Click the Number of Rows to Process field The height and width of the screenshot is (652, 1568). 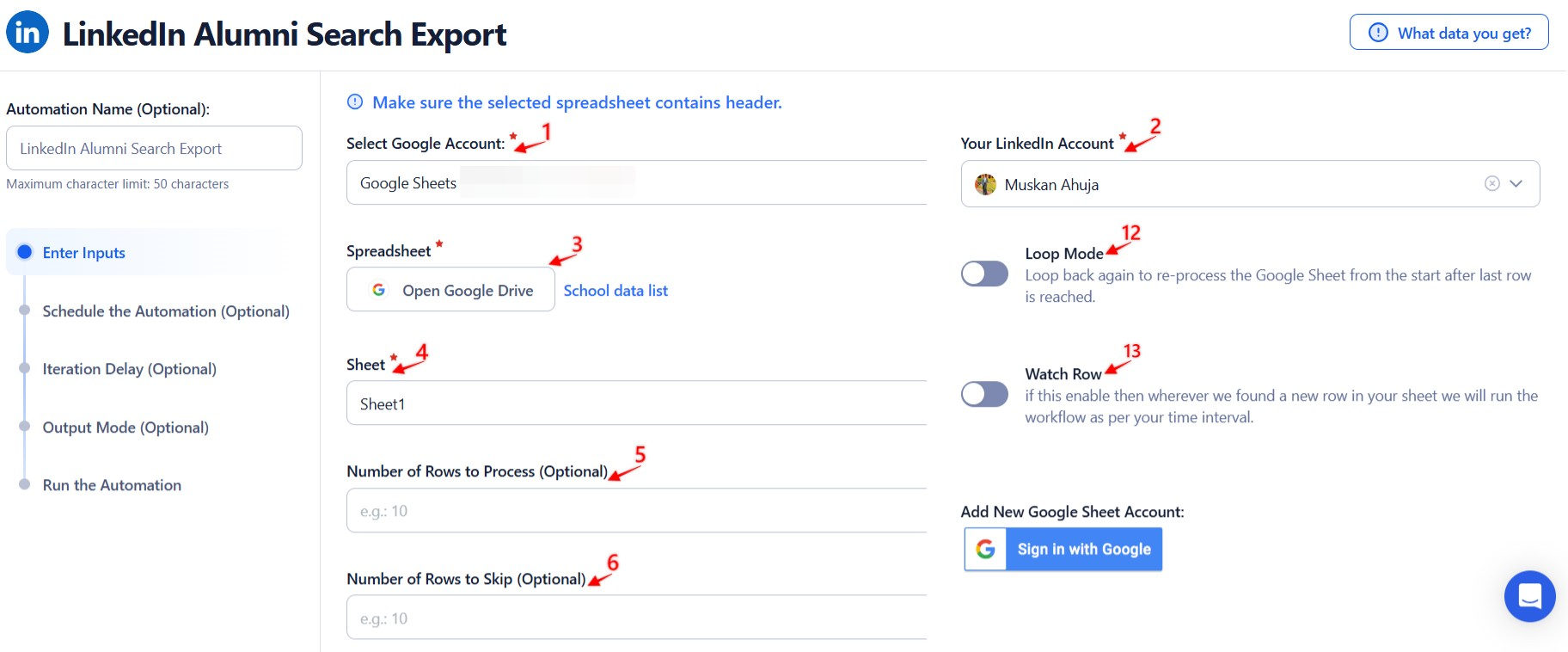coord(636,511)
